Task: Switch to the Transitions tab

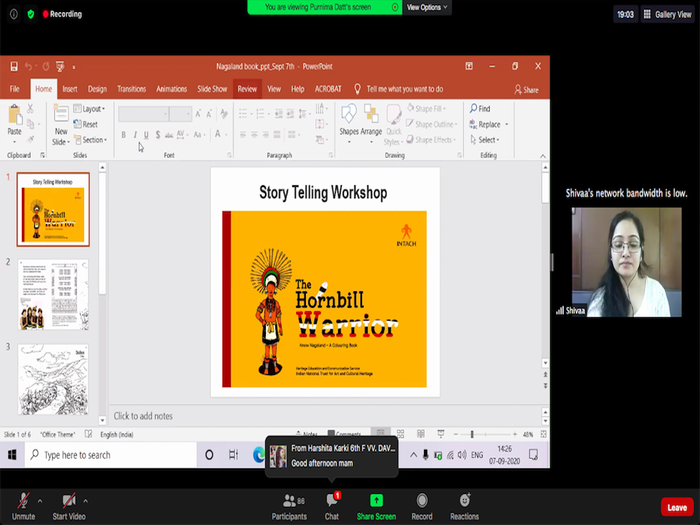Action: [132, 89]
